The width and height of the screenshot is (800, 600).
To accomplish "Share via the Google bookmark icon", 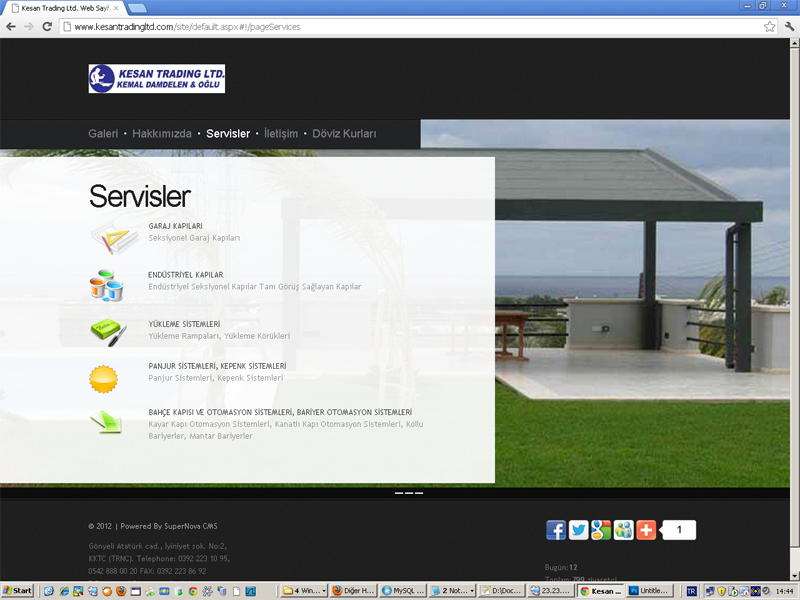I will point(601,530).
